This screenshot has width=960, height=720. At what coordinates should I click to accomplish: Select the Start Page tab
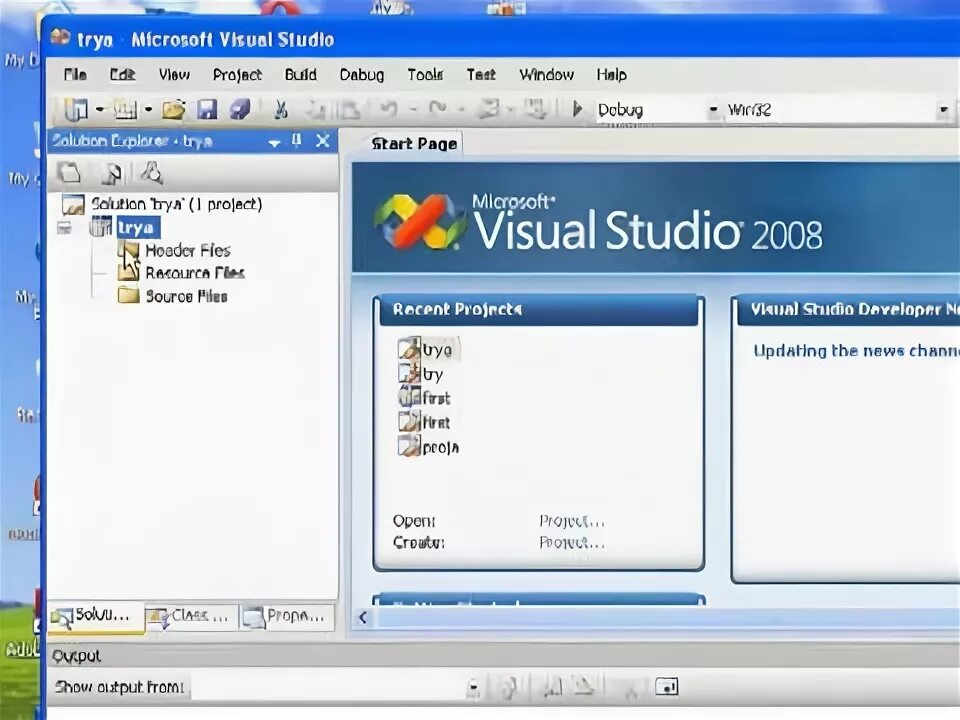point(414,144)
